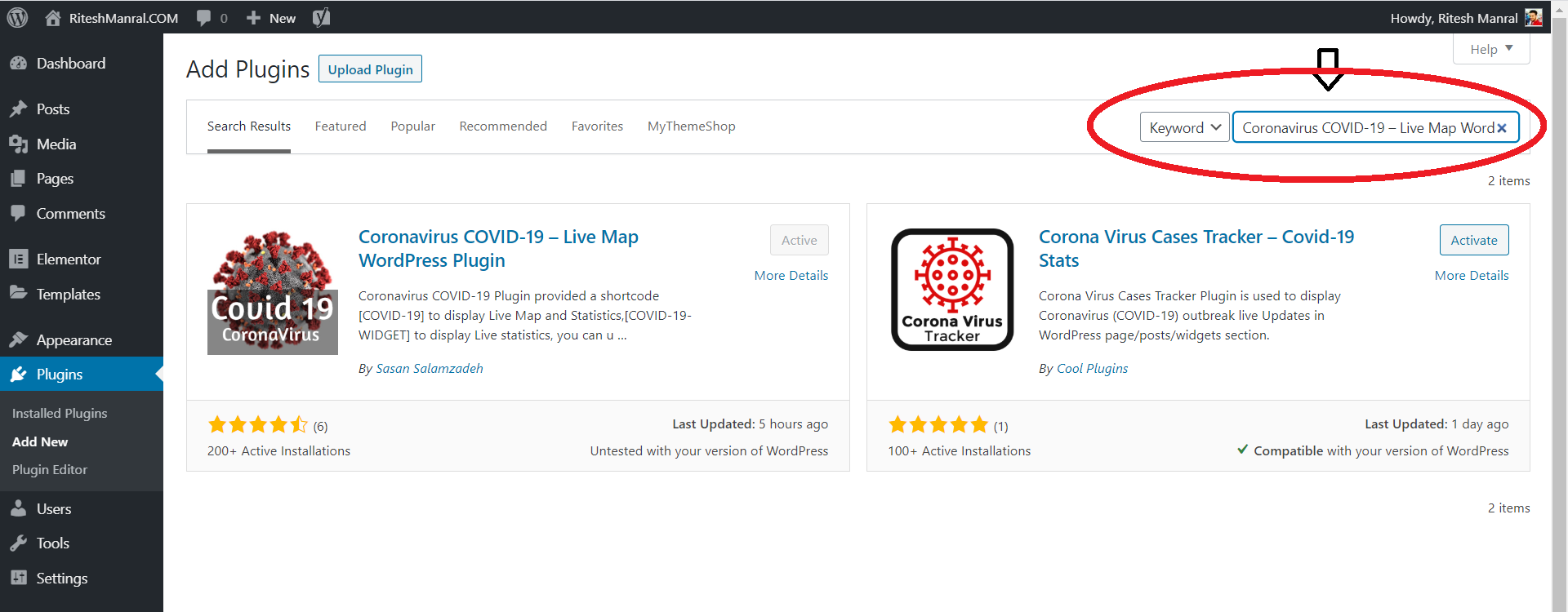
Task: Activate Corona Virus Cases Tracker plugin
Action: pos(1474,240)
